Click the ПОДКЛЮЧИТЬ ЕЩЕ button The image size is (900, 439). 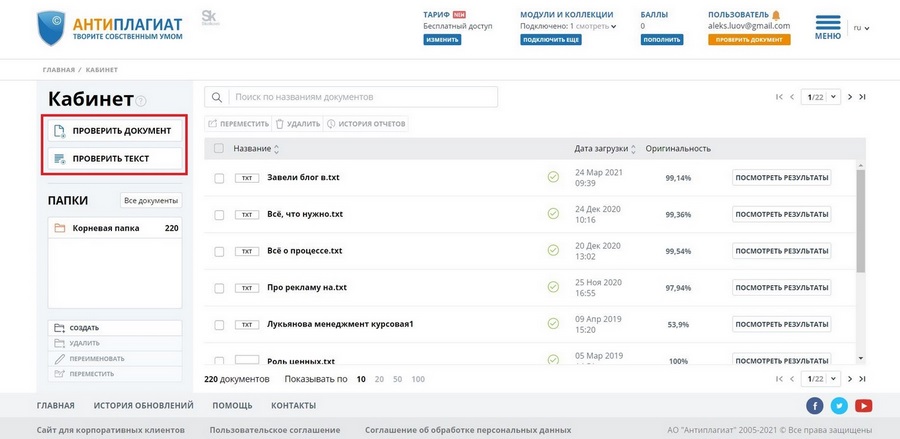coord(551,40)
